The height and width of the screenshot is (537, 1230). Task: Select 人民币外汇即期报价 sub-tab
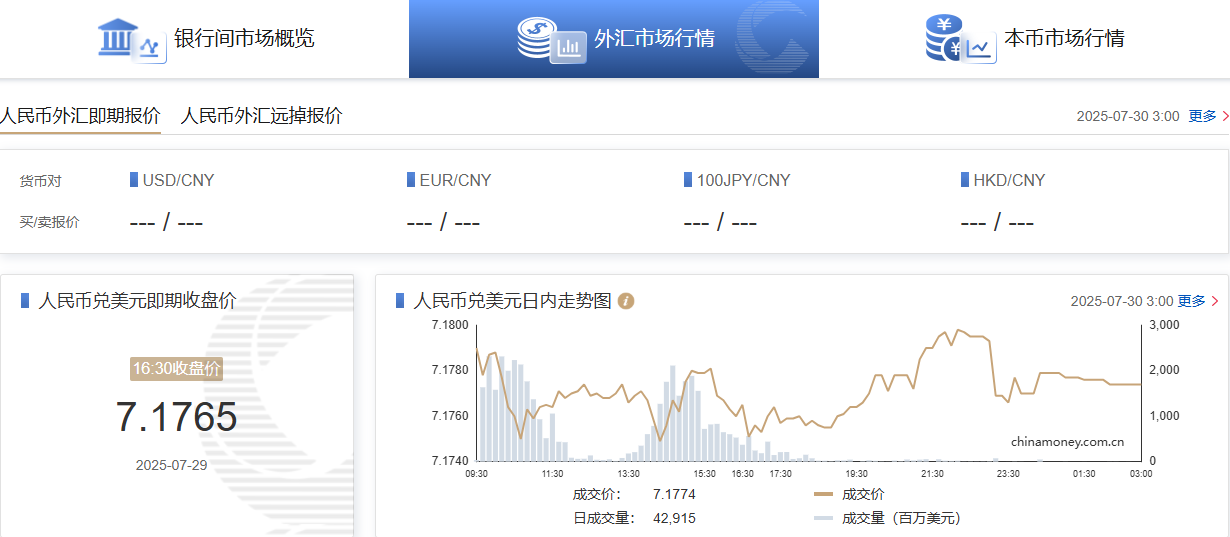[80, 116]
